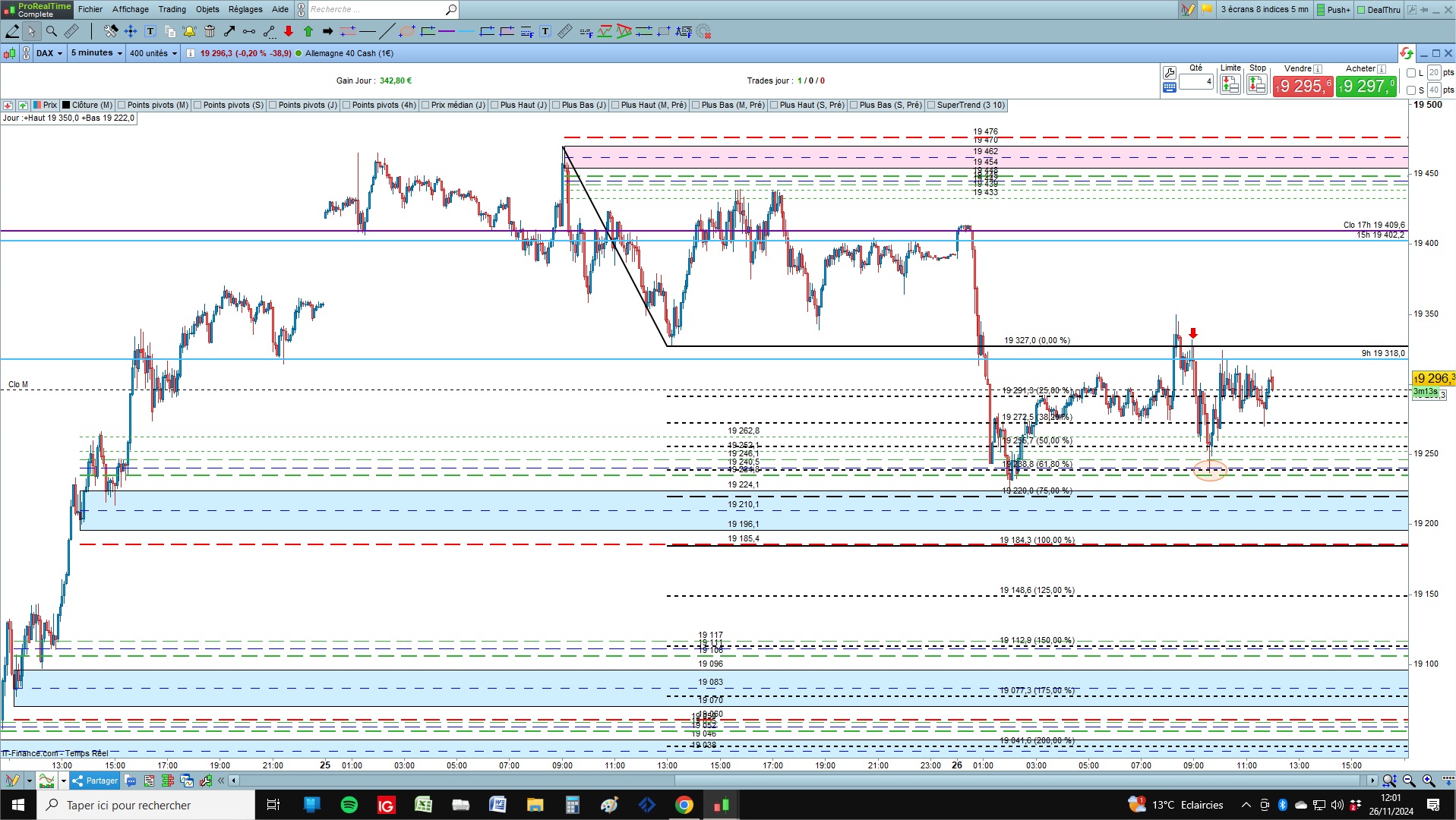This screenshot has height=820, width=1456.
Task: Toggle the Clôture (M) indicator checkbox
Action: [x=66, y=106]
